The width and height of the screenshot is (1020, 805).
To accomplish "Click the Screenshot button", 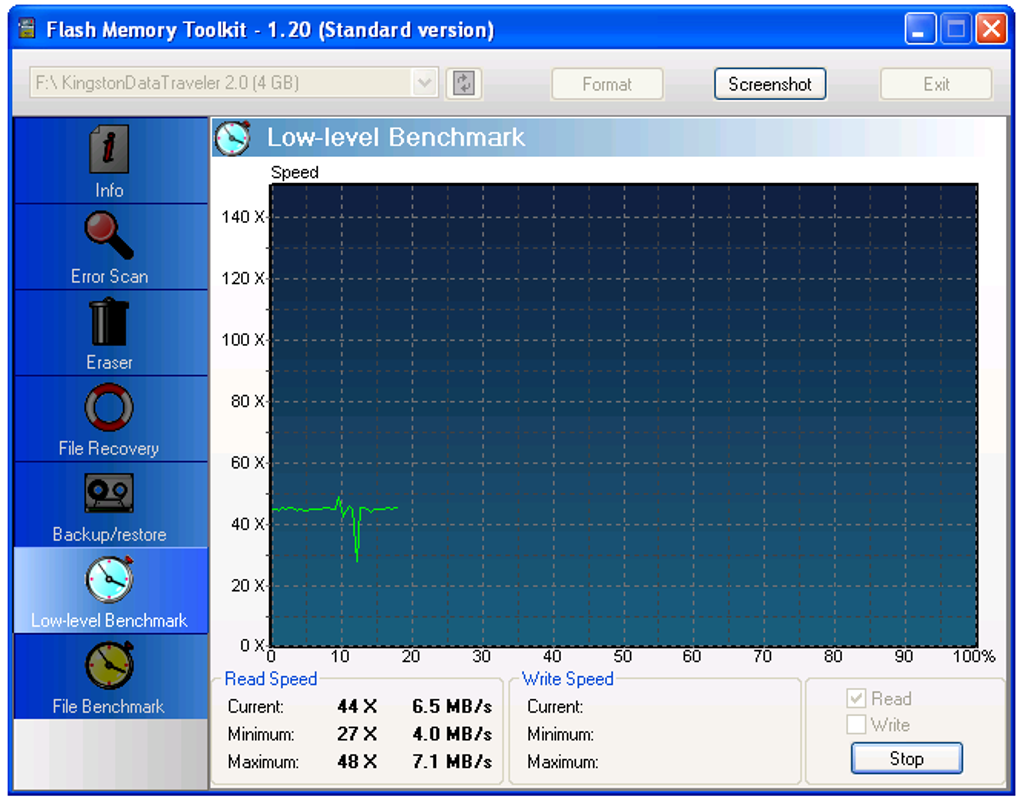I will [x=770, y=84].
